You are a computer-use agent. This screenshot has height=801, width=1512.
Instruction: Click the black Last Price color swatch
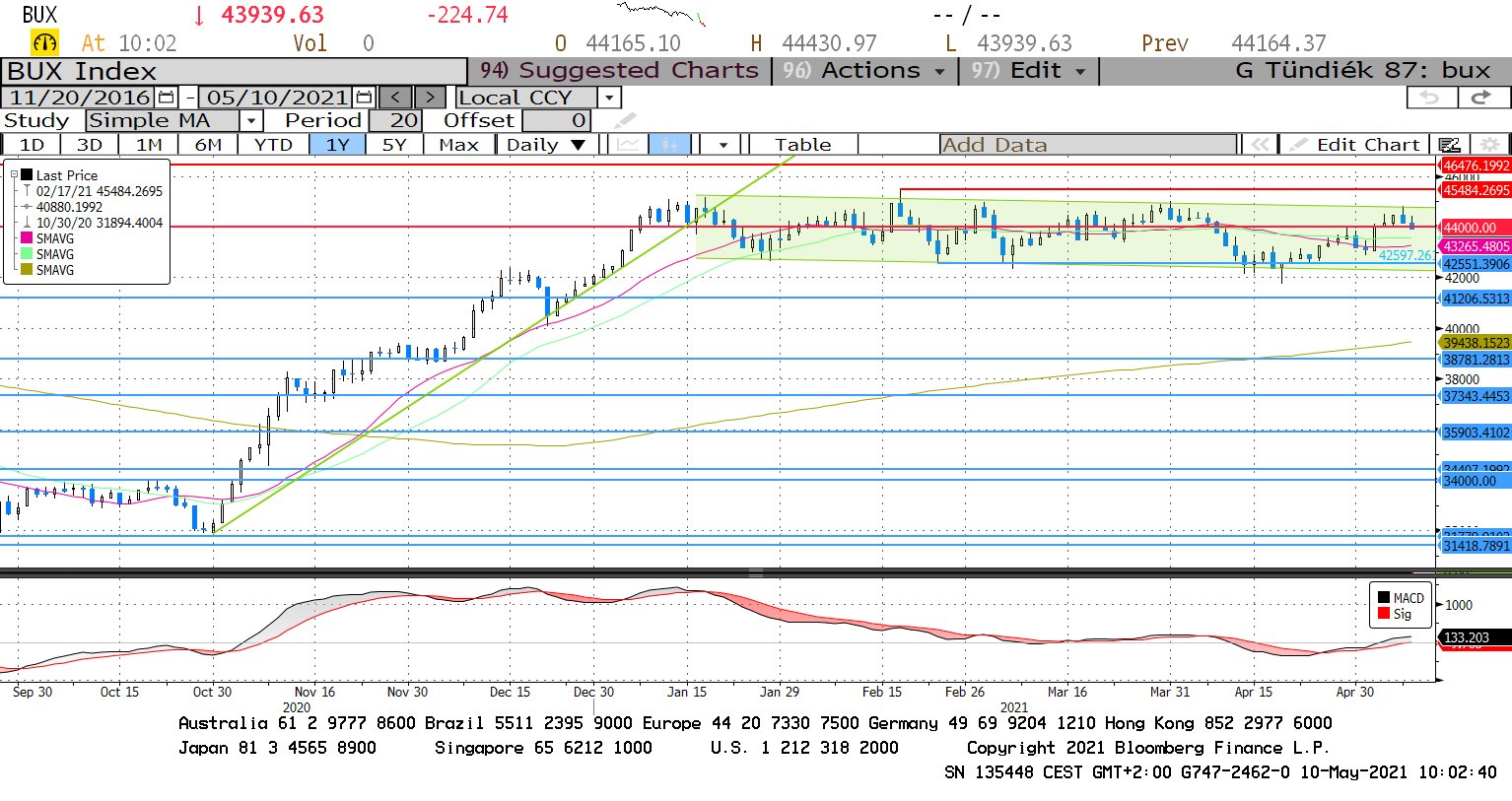click(x=27, y=175)
